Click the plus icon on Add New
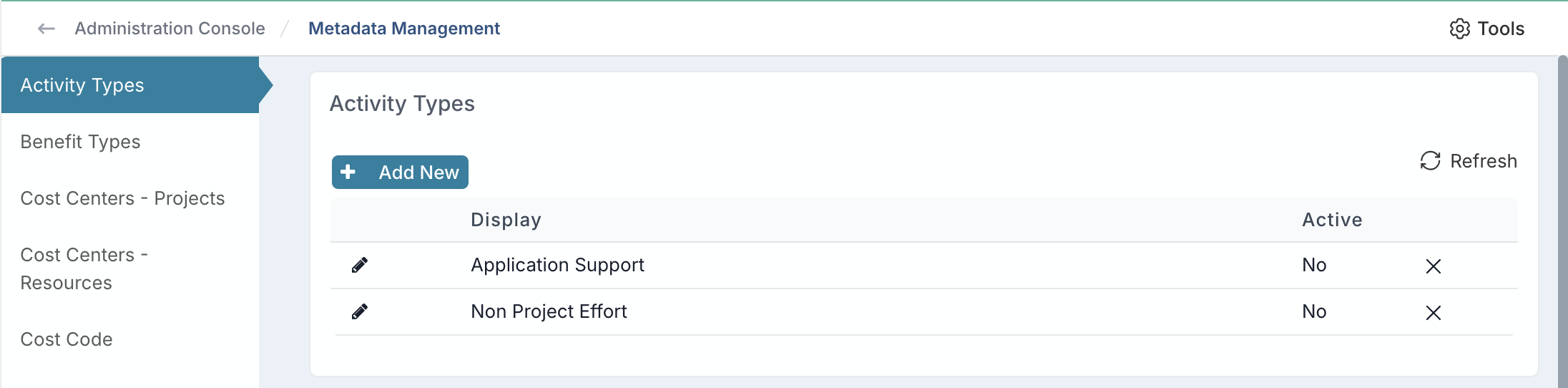This screenshot has width=1568, height=388. pos(348,172)
